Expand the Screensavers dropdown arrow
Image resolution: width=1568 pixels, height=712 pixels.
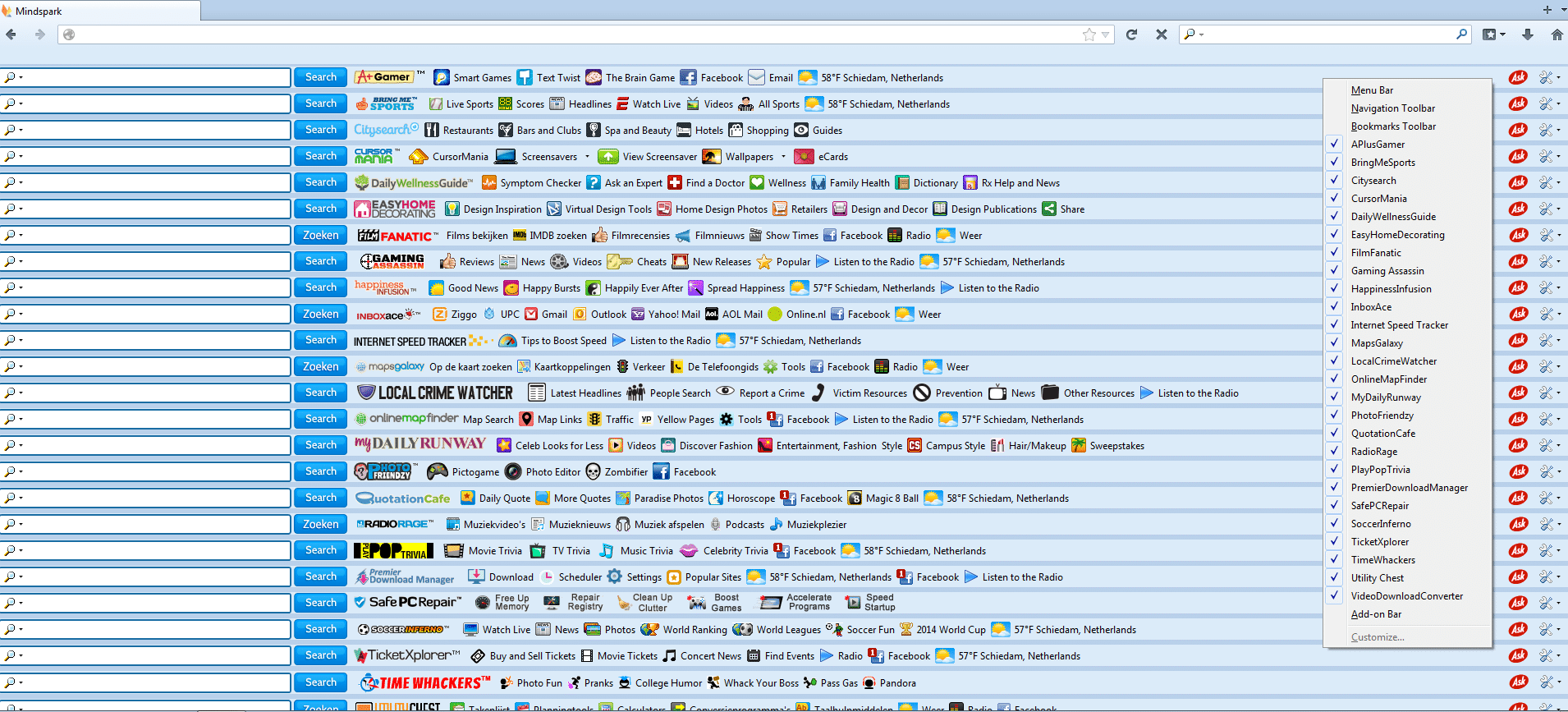pos(587,157)
